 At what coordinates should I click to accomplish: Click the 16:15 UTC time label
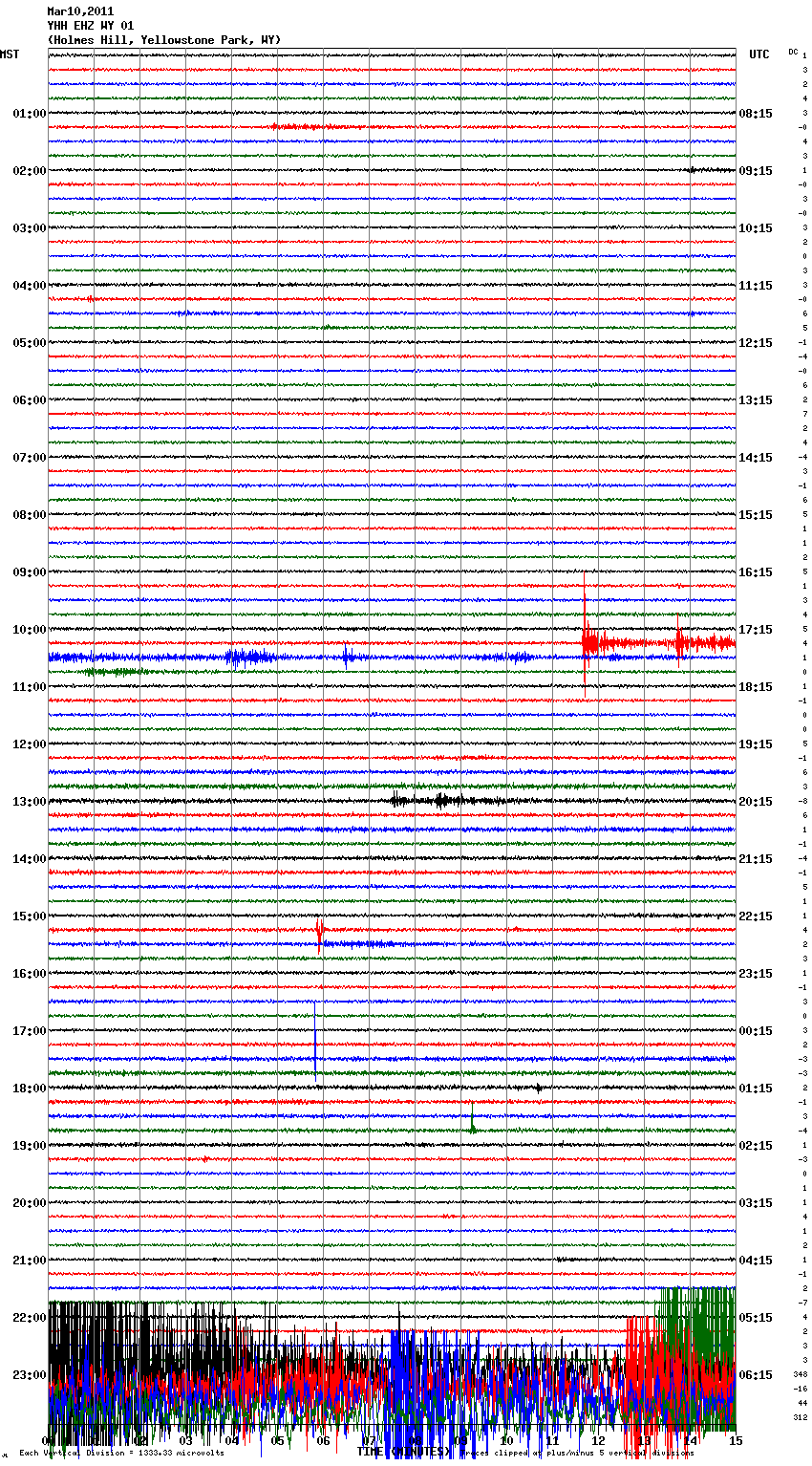point(756,572)
